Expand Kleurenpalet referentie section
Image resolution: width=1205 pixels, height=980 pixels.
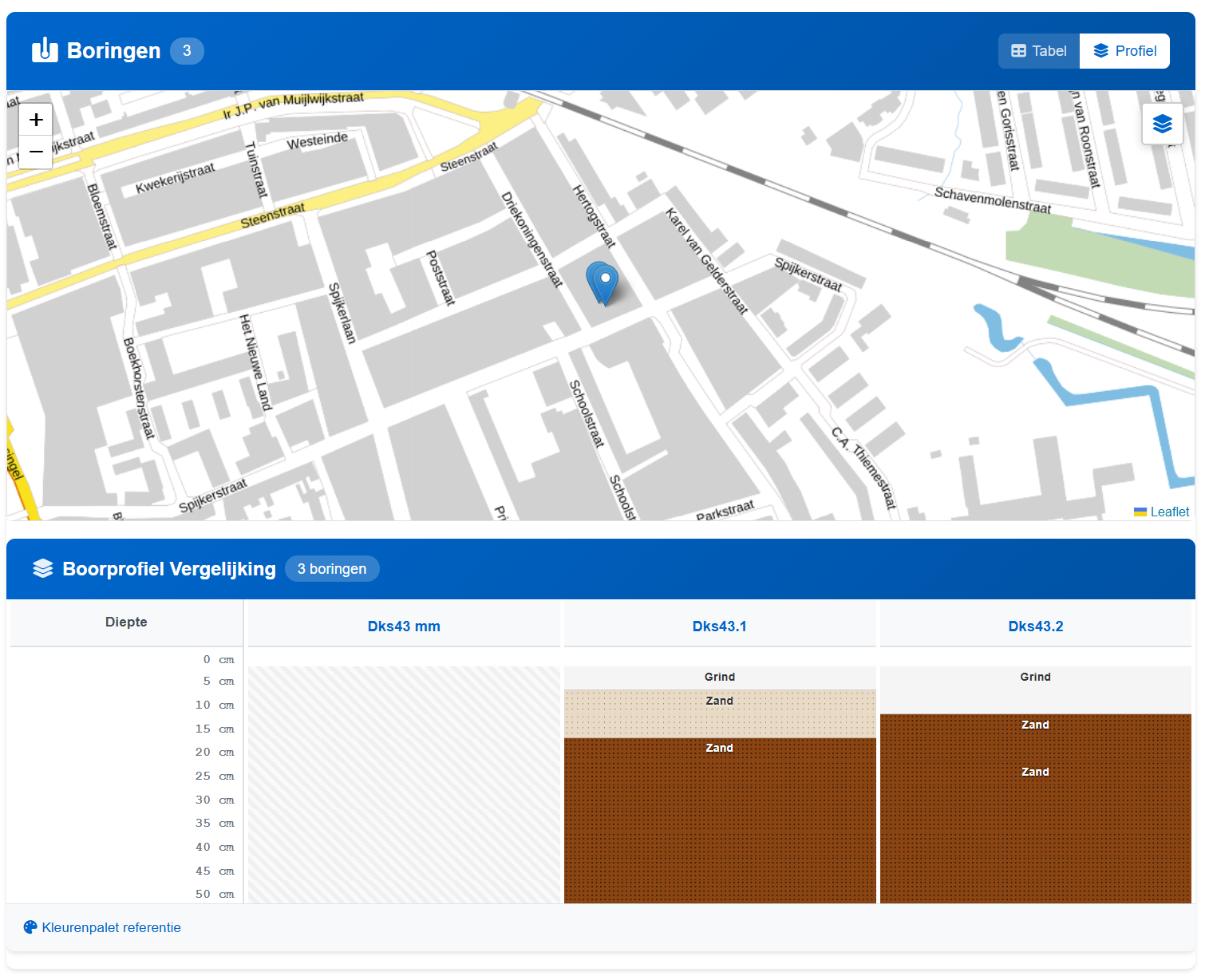111,927
